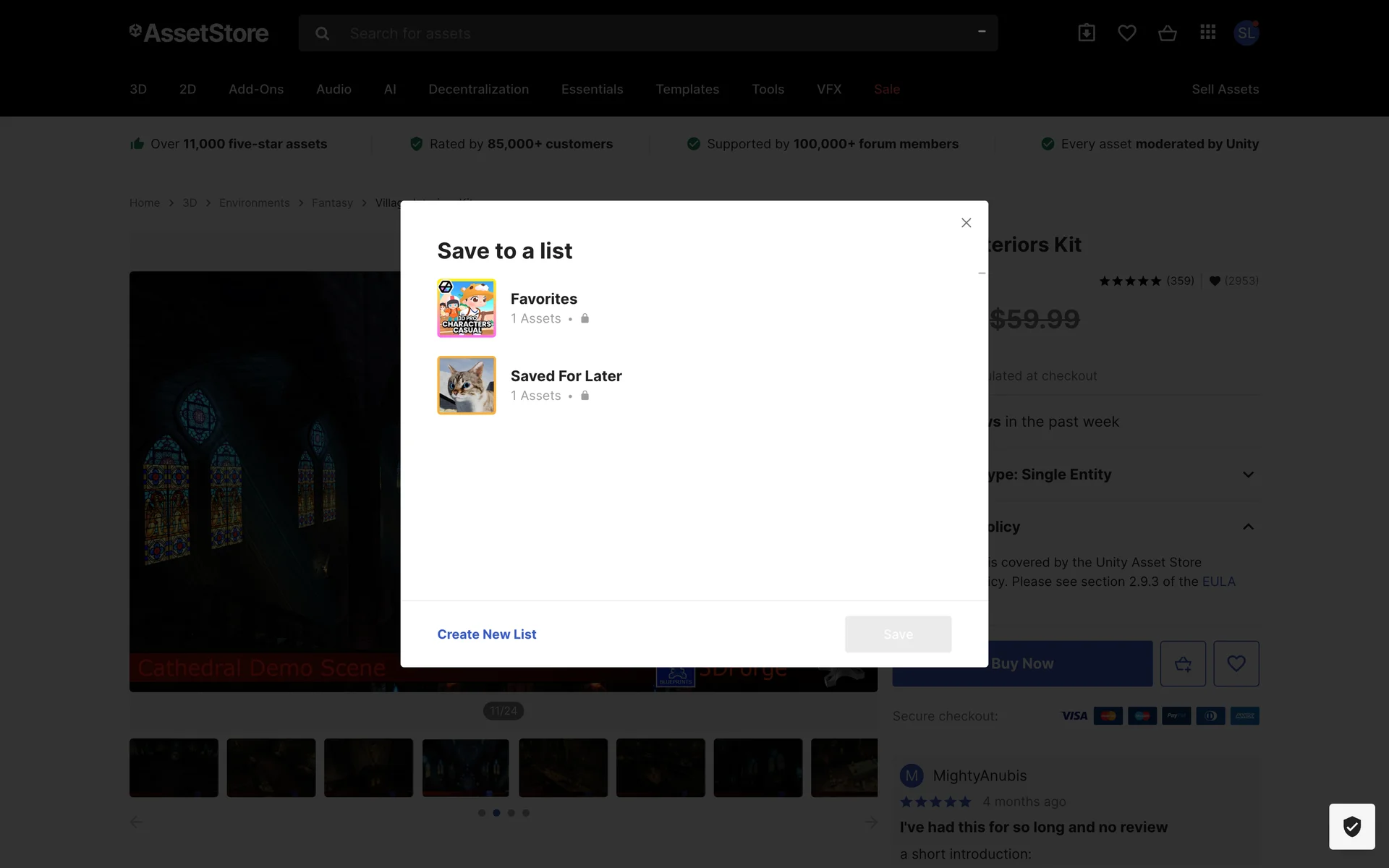This screenshot has height=868, width=1389.
Task: Open the Sale menu item
Action: (x=886, y=89)
